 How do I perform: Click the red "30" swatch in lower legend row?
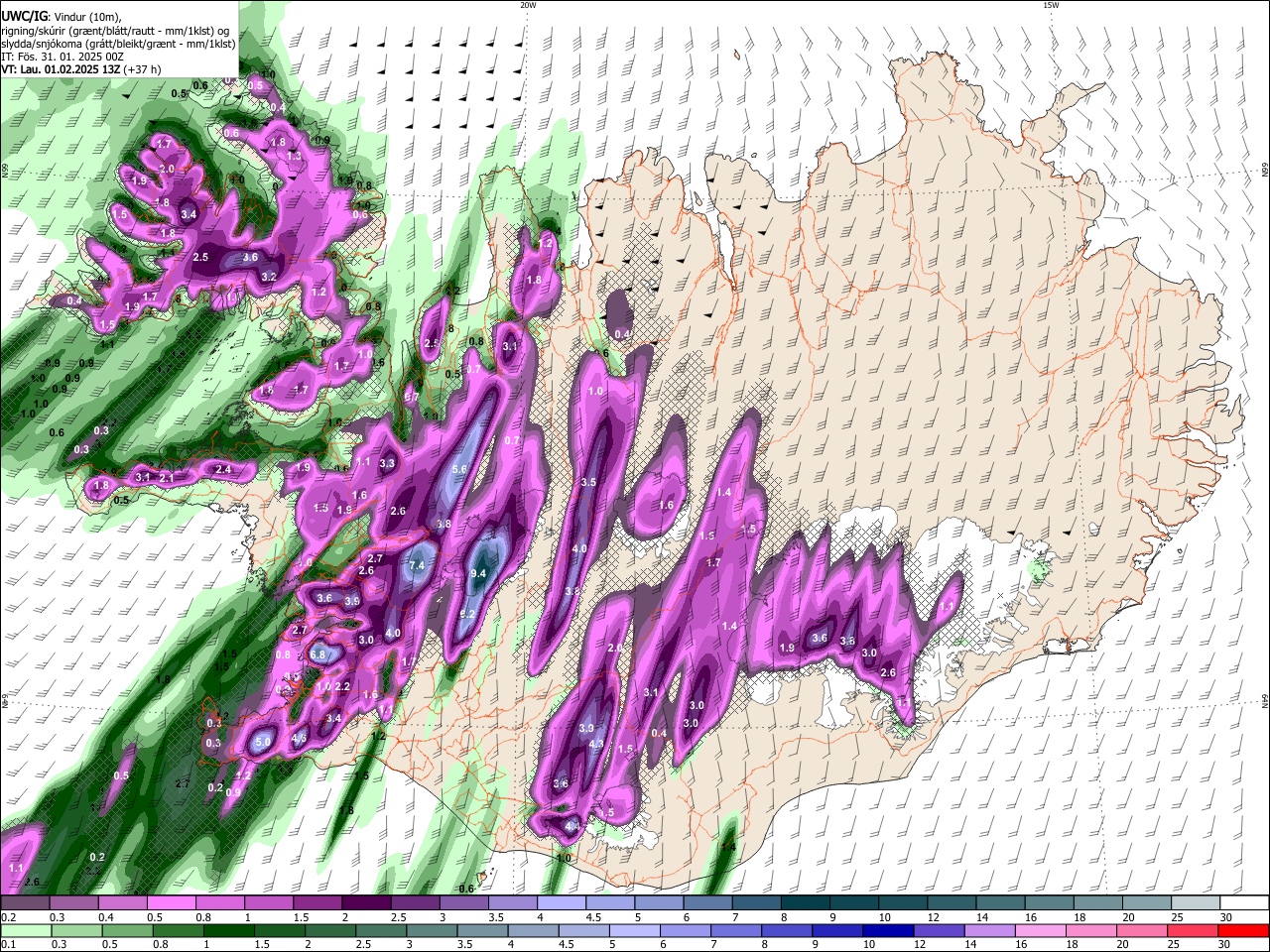[x=1242, y=930]
